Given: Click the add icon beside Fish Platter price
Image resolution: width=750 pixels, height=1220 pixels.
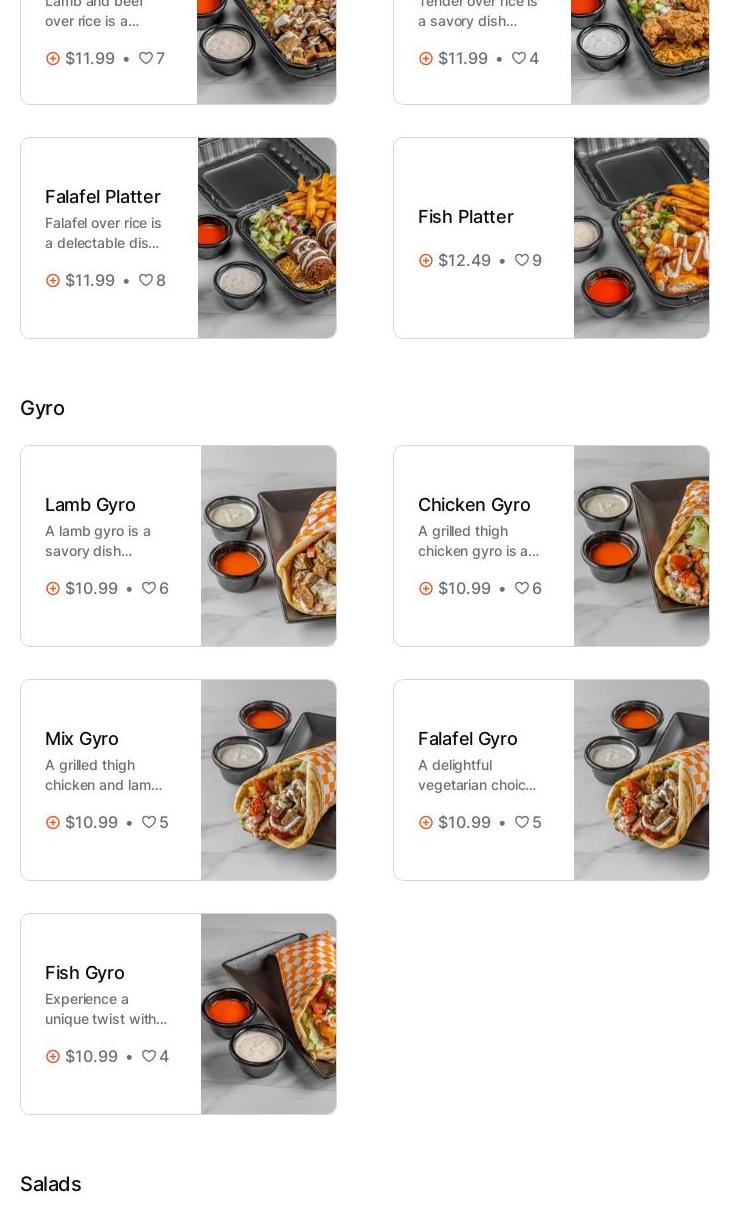Looking at the screenshot, I should coord(426,261).
